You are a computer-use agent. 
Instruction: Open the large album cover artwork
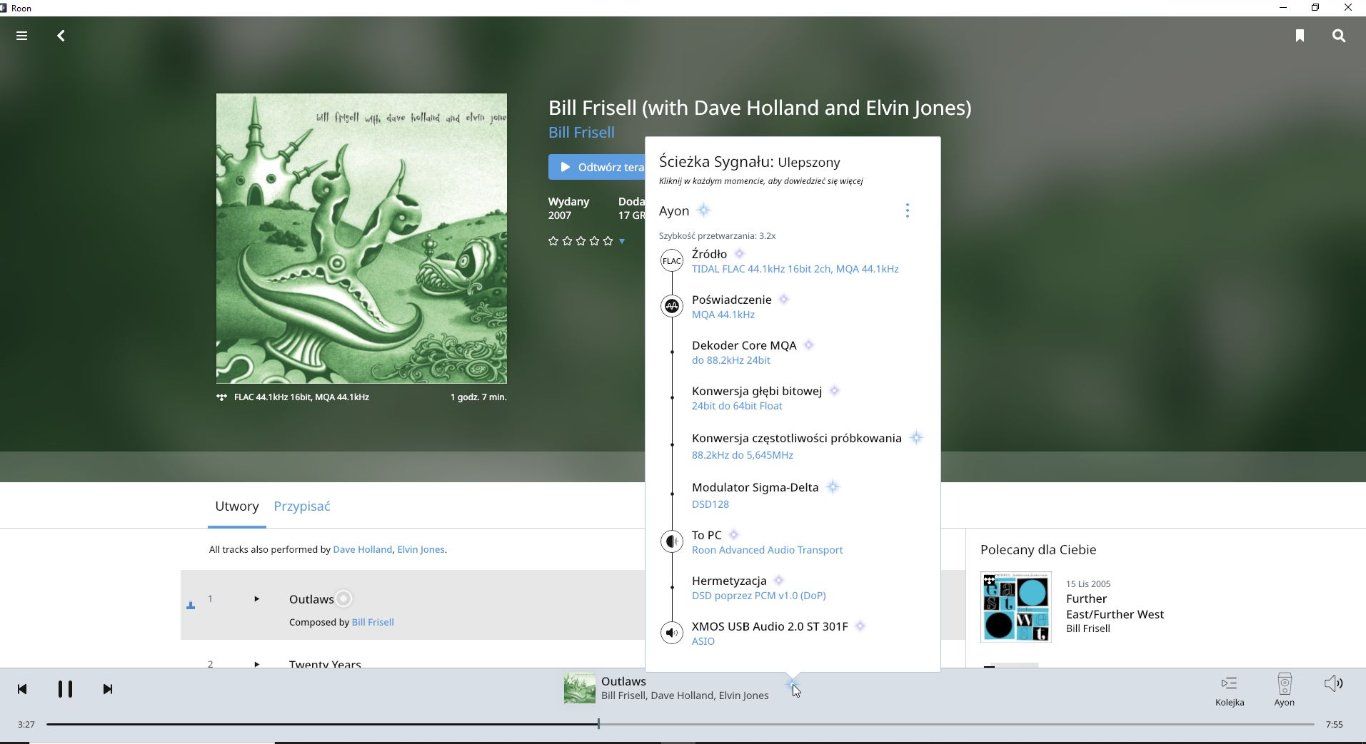click(361, 238)
